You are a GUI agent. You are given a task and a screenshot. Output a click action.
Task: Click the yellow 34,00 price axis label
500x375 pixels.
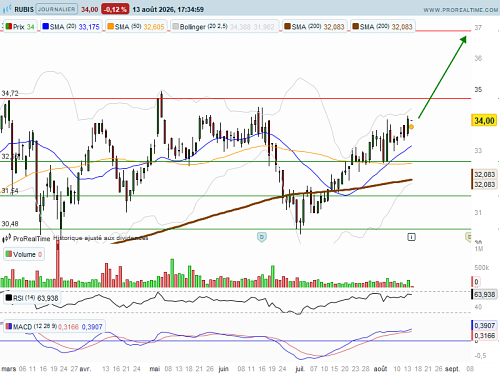point(484,121)
